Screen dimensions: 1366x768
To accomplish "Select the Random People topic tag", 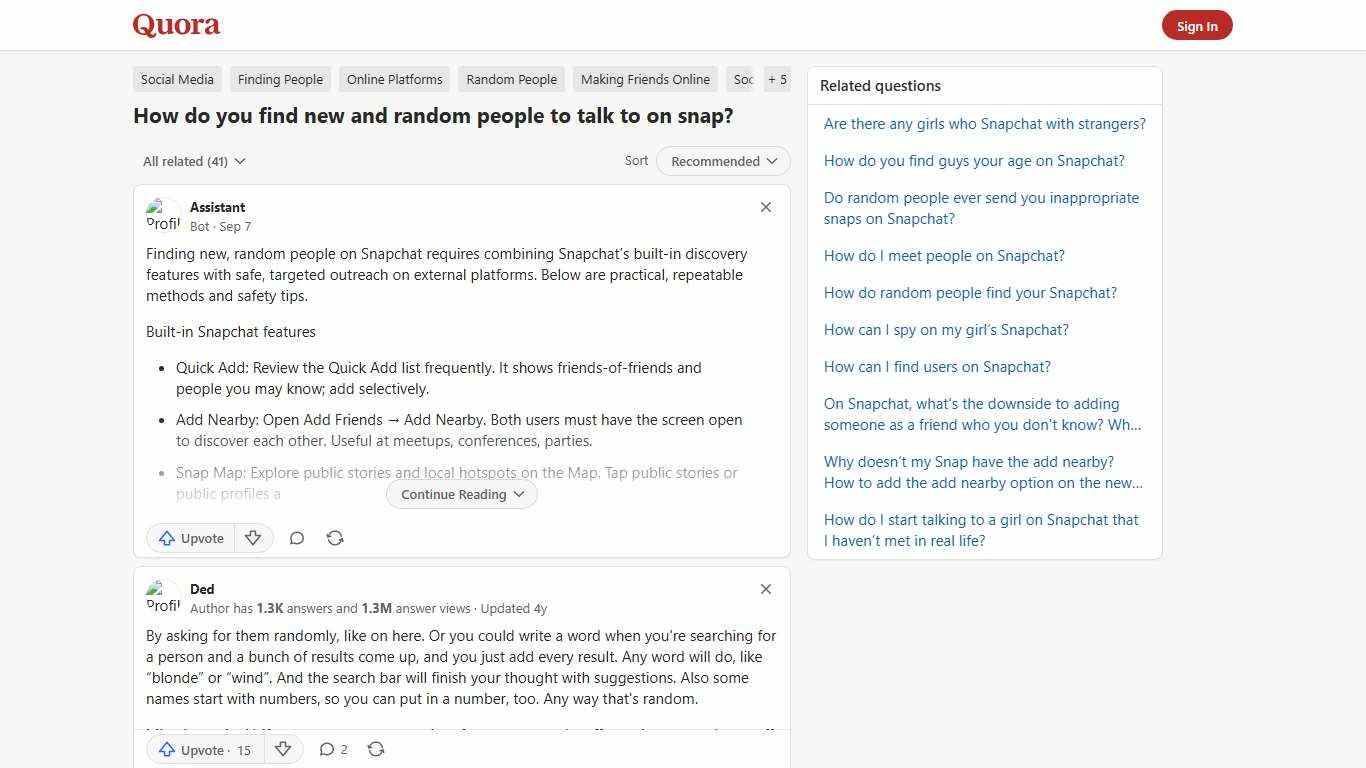I will (x=511, y=79).
